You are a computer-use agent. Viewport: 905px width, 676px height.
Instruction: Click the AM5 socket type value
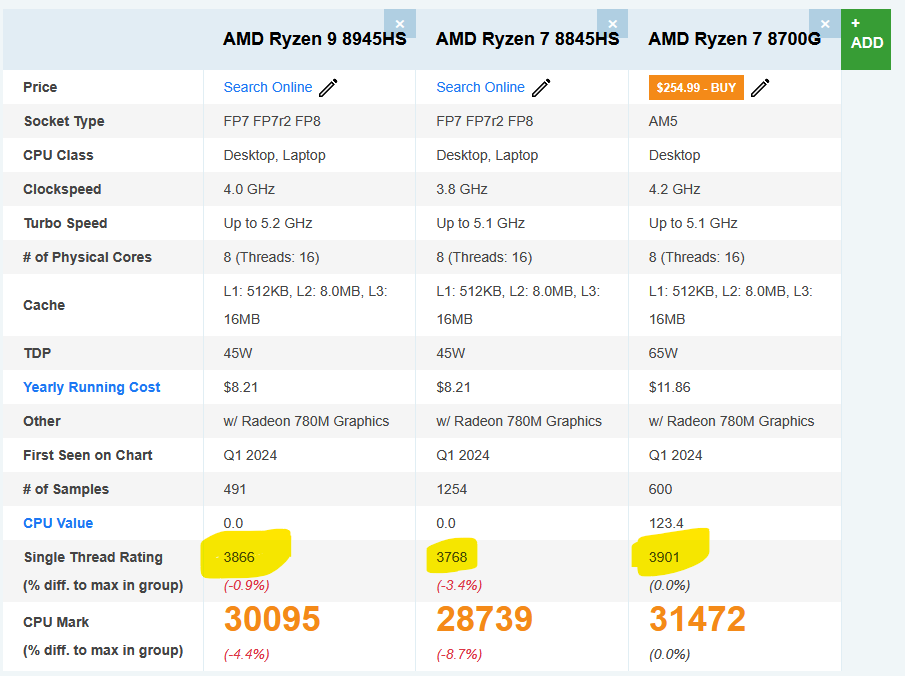point(663,121)
